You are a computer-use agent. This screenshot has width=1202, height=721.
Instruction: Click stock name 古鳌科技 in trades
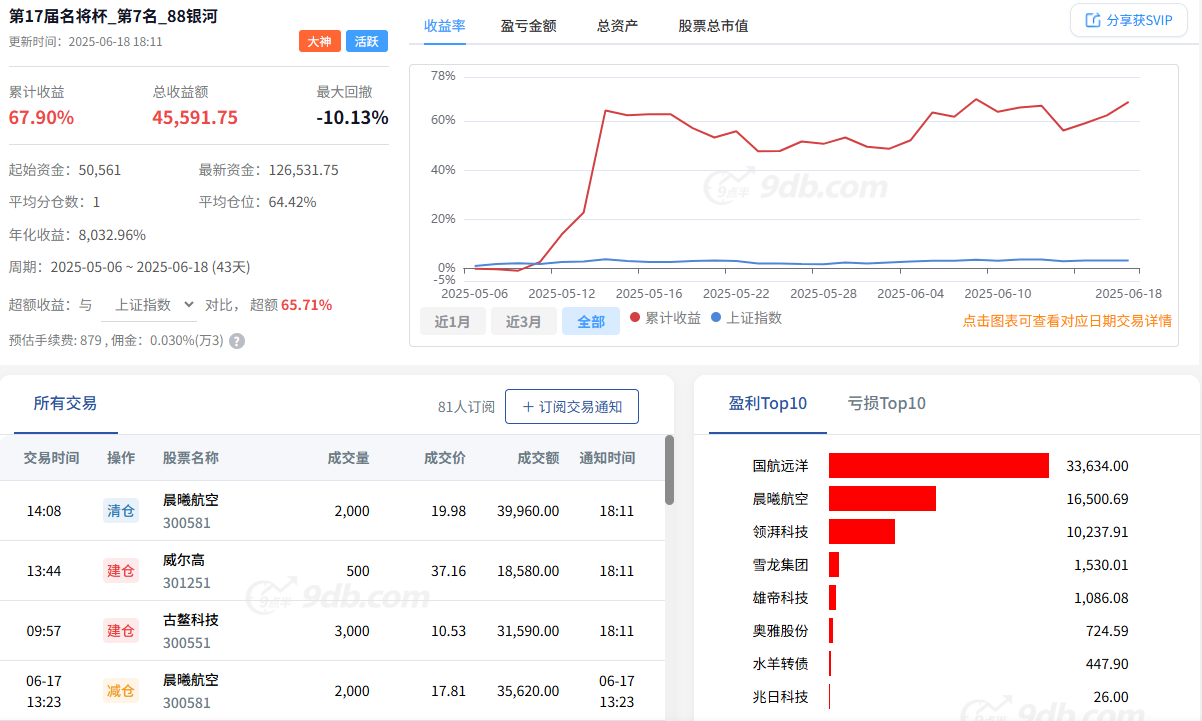[x=191, y=620]
